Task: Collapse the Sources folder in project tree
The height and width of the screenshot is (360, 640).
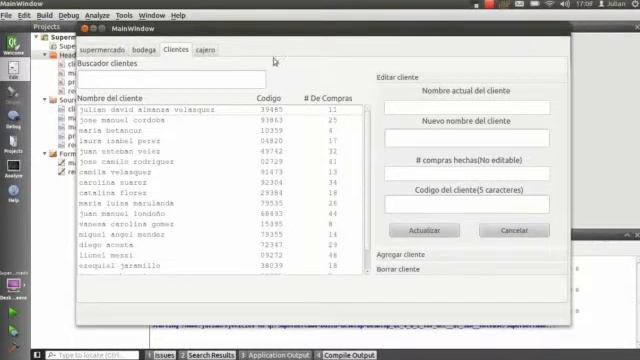Action: (44, 100)
